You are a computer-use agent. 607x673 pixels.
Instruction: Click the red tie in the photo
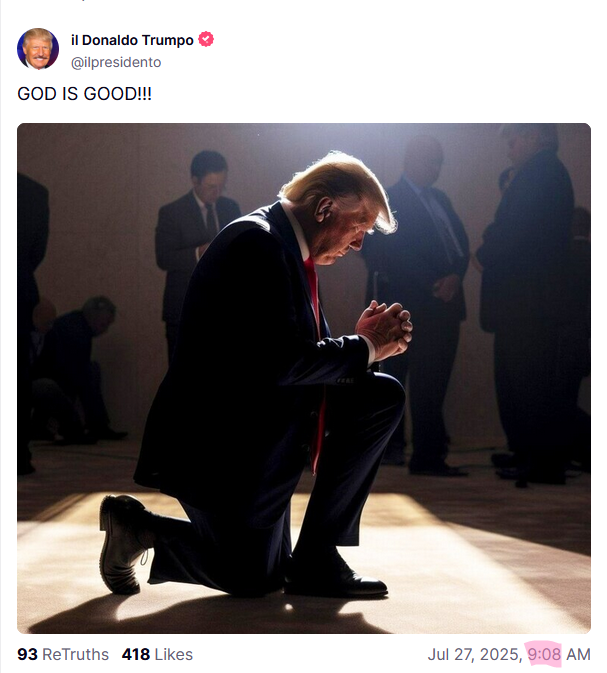[314, 361]
